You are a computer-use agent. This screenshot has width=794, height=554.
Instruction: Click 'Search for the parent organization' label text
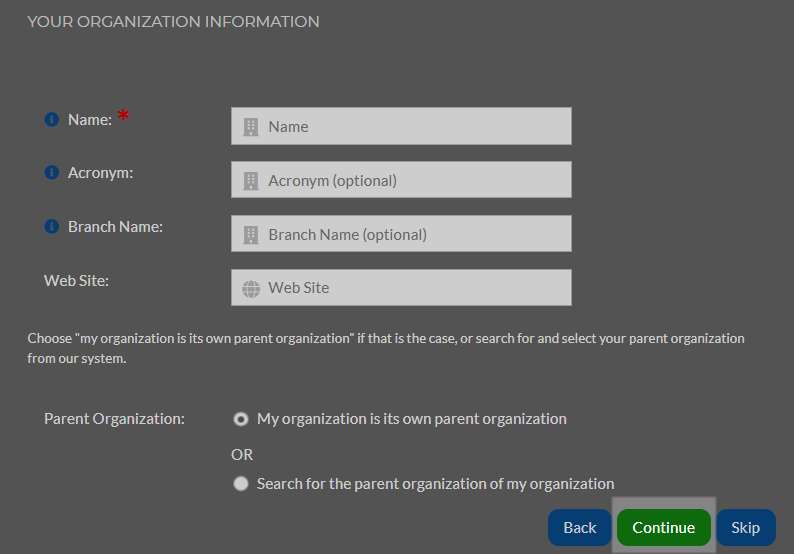(x=435, y=484)
